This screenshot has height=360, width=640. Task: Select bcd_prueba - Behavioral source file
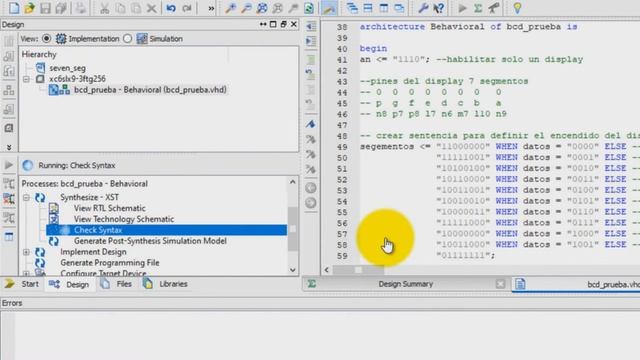click(150, 90)
